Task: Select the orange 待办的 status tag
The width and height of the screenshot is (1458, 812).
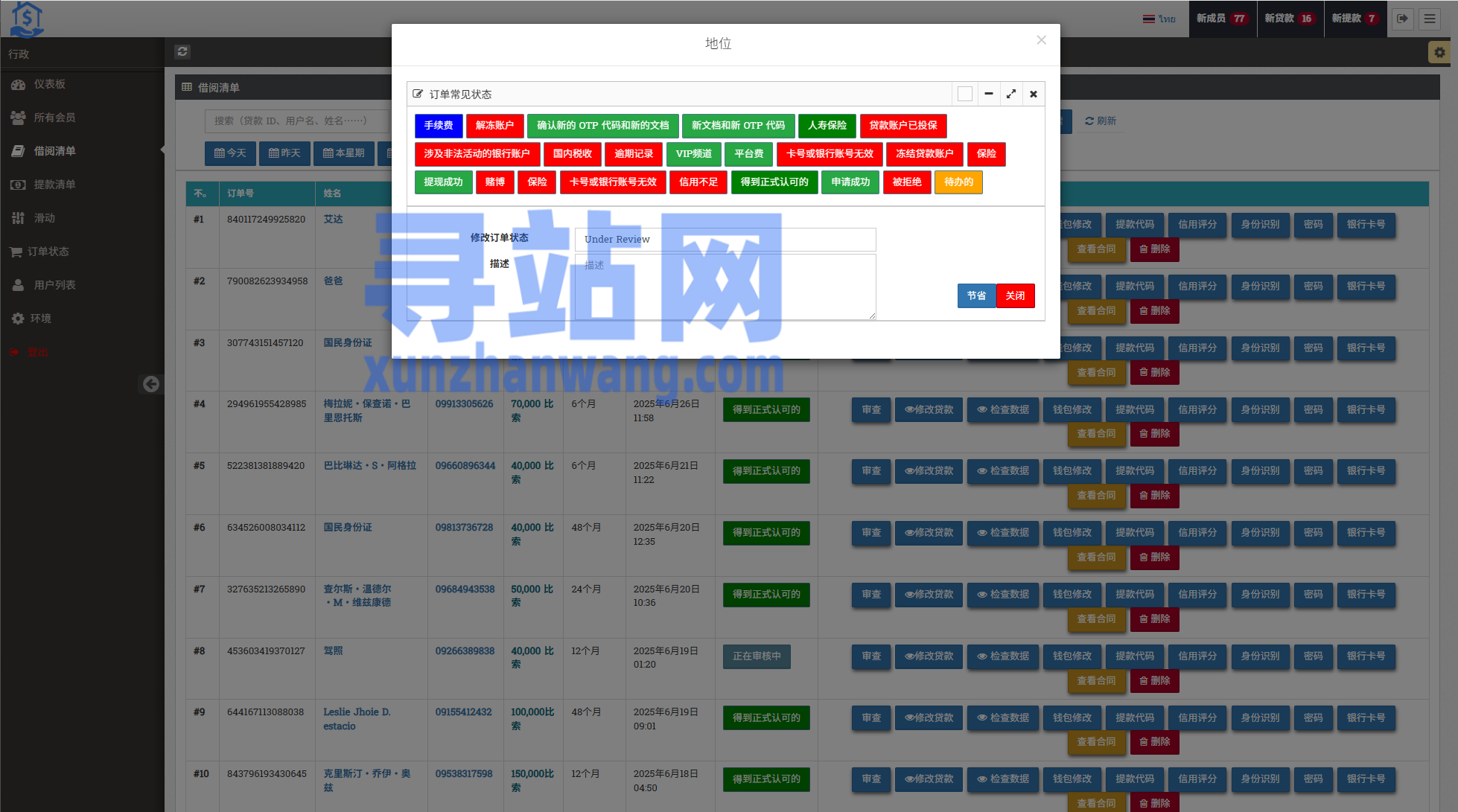Action: (958, 182)
